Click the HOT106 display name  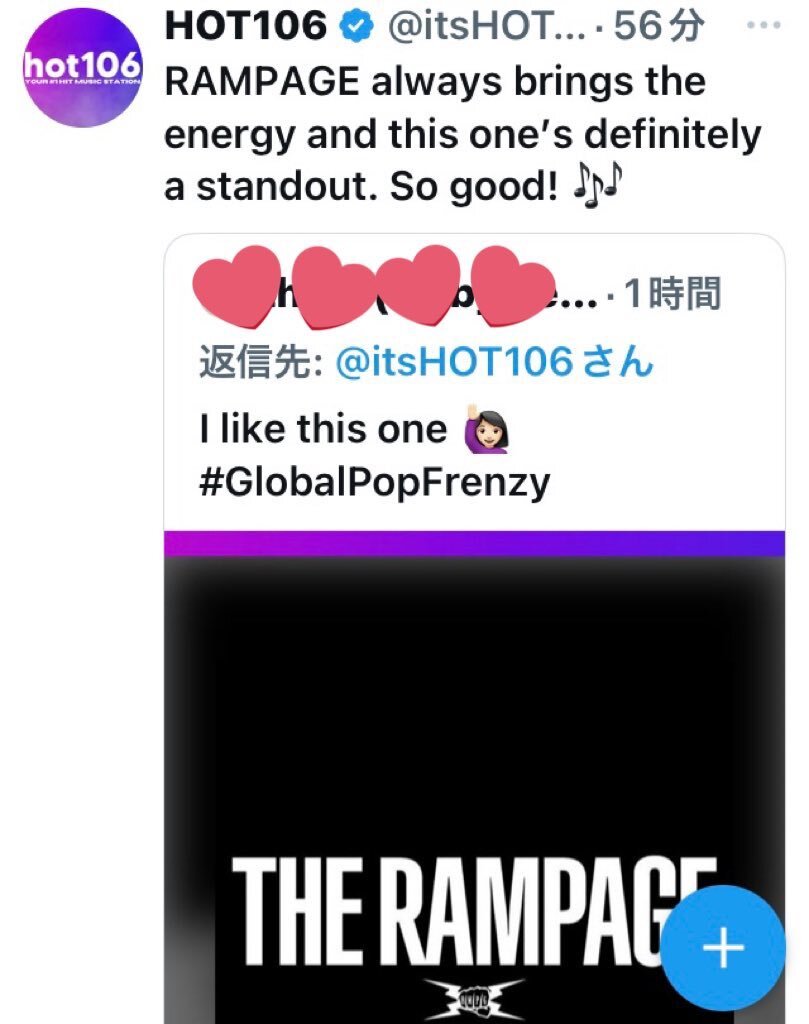click(246, 26)
